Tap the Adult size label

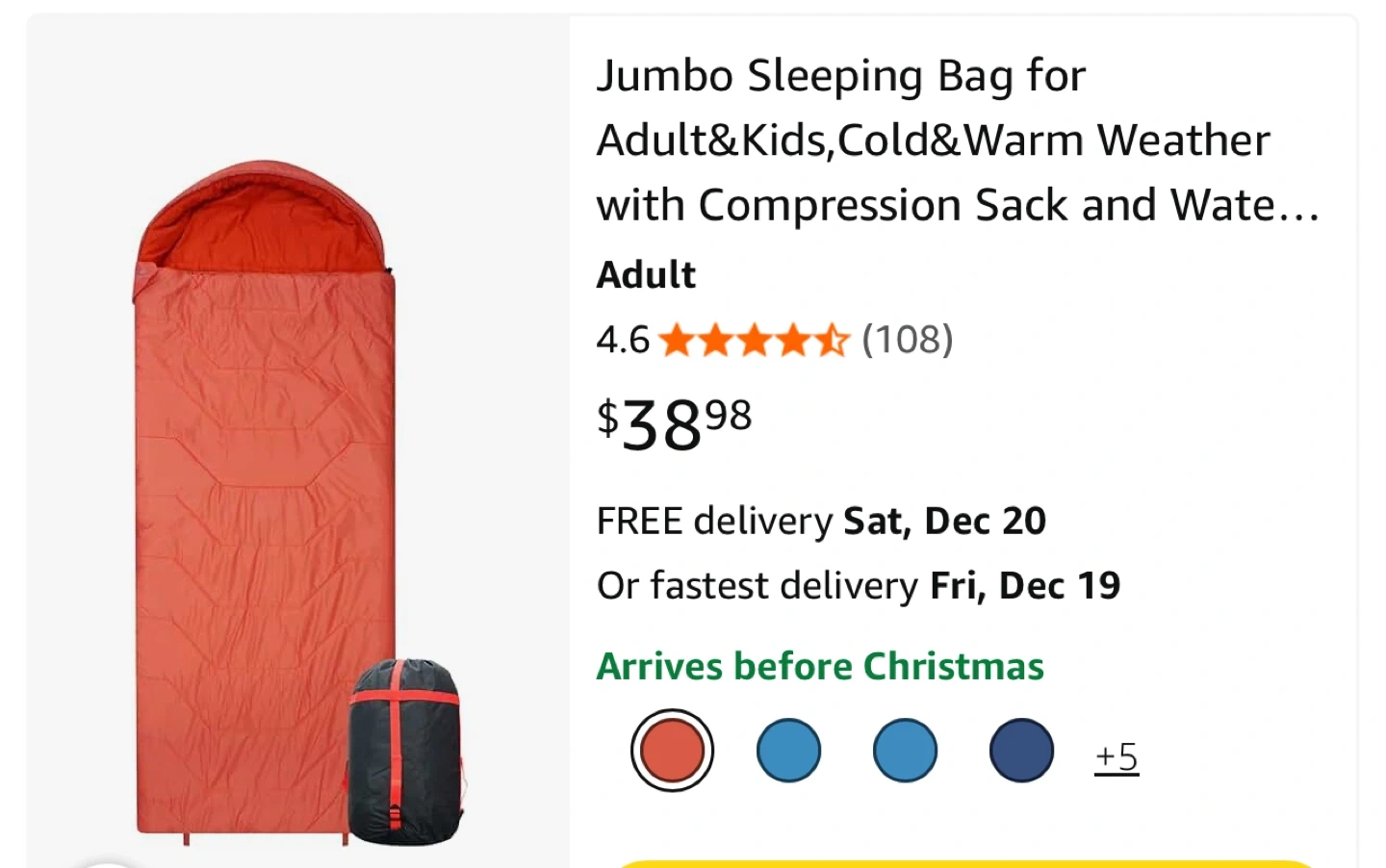click(646, 275)
